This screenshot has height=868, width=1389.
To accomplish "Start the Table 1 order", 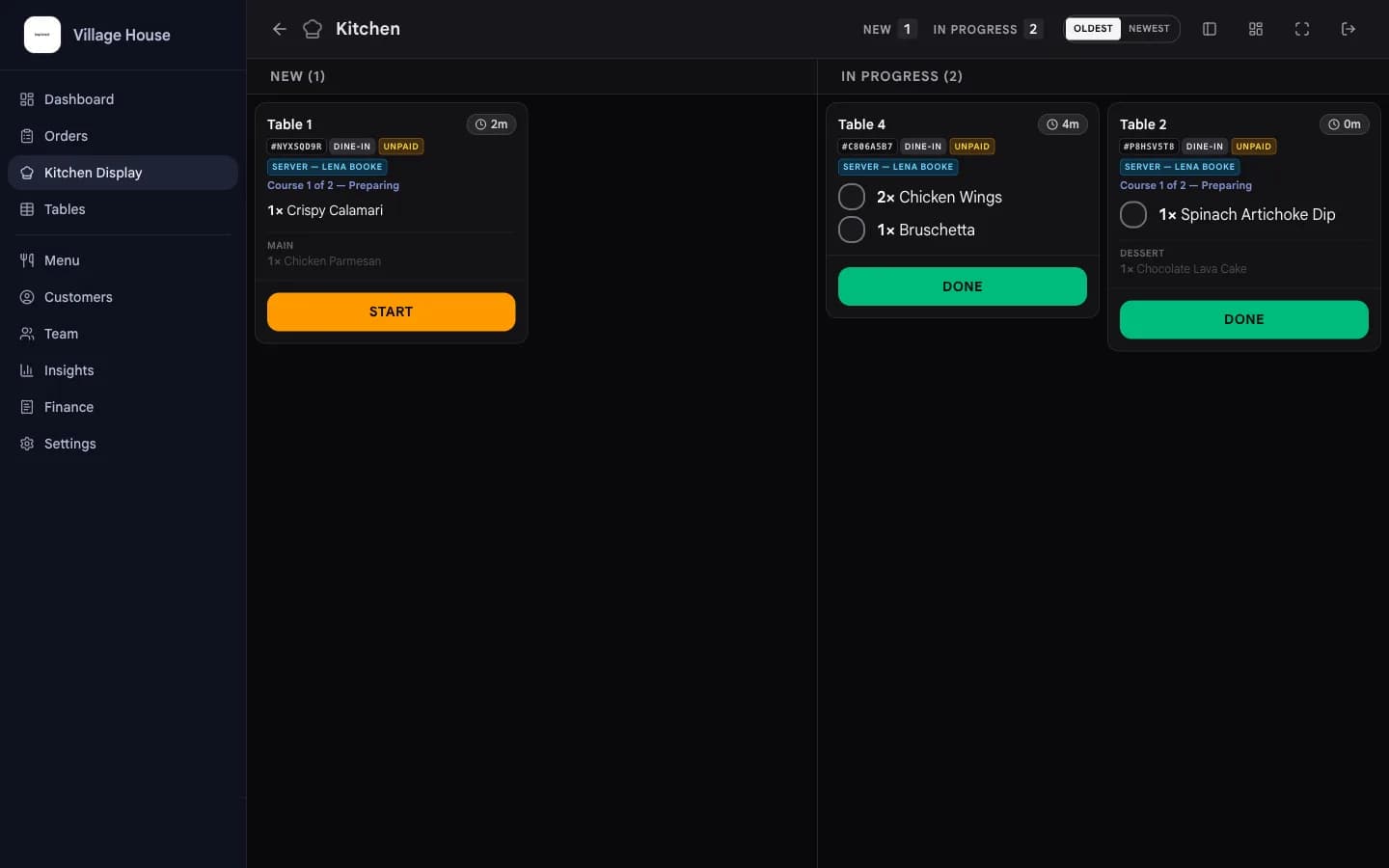I will (x=391, y=312).
